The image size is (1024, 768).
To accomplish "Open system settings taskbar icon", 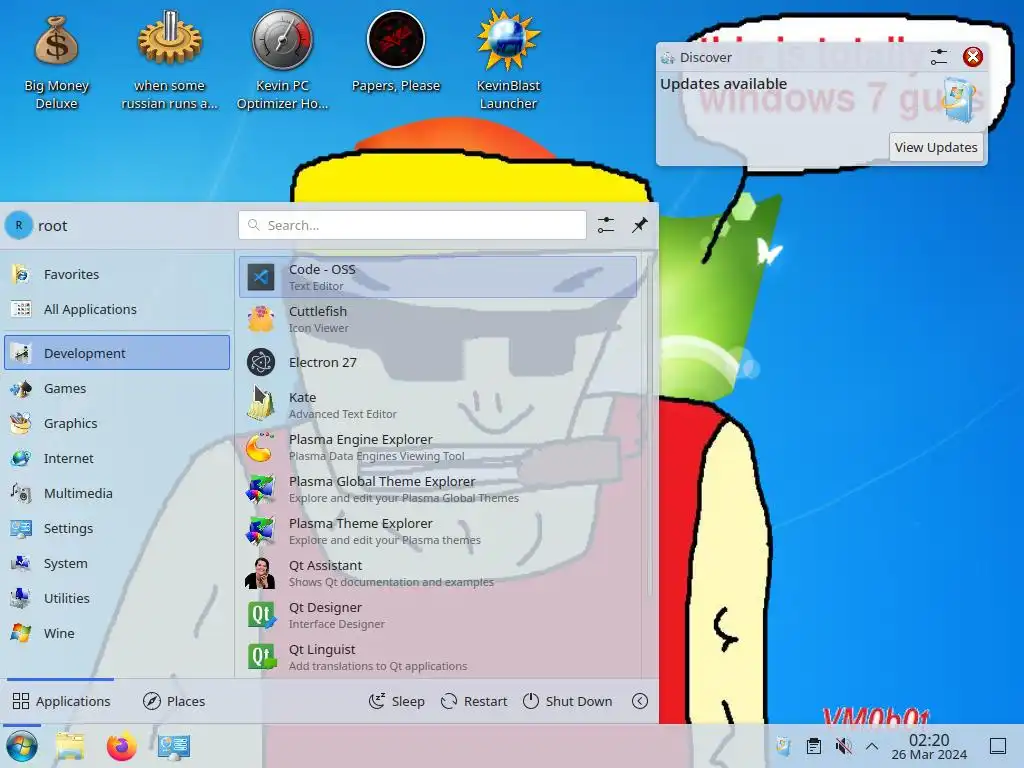I will coord(174,746).
